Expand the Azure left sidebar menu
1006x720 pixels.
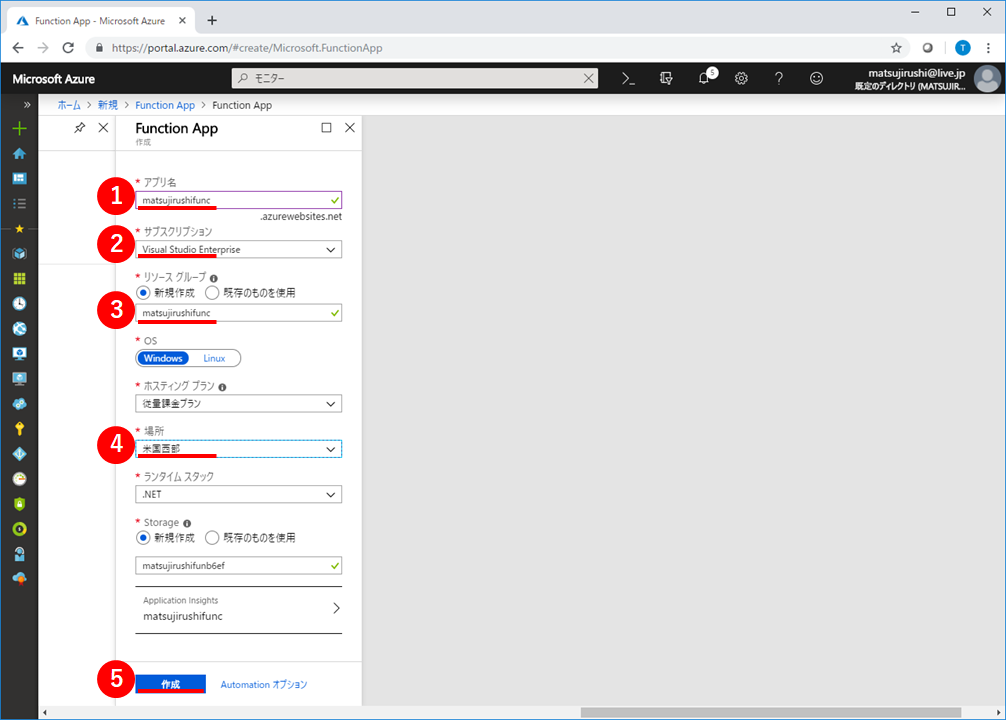pos(26,105)
